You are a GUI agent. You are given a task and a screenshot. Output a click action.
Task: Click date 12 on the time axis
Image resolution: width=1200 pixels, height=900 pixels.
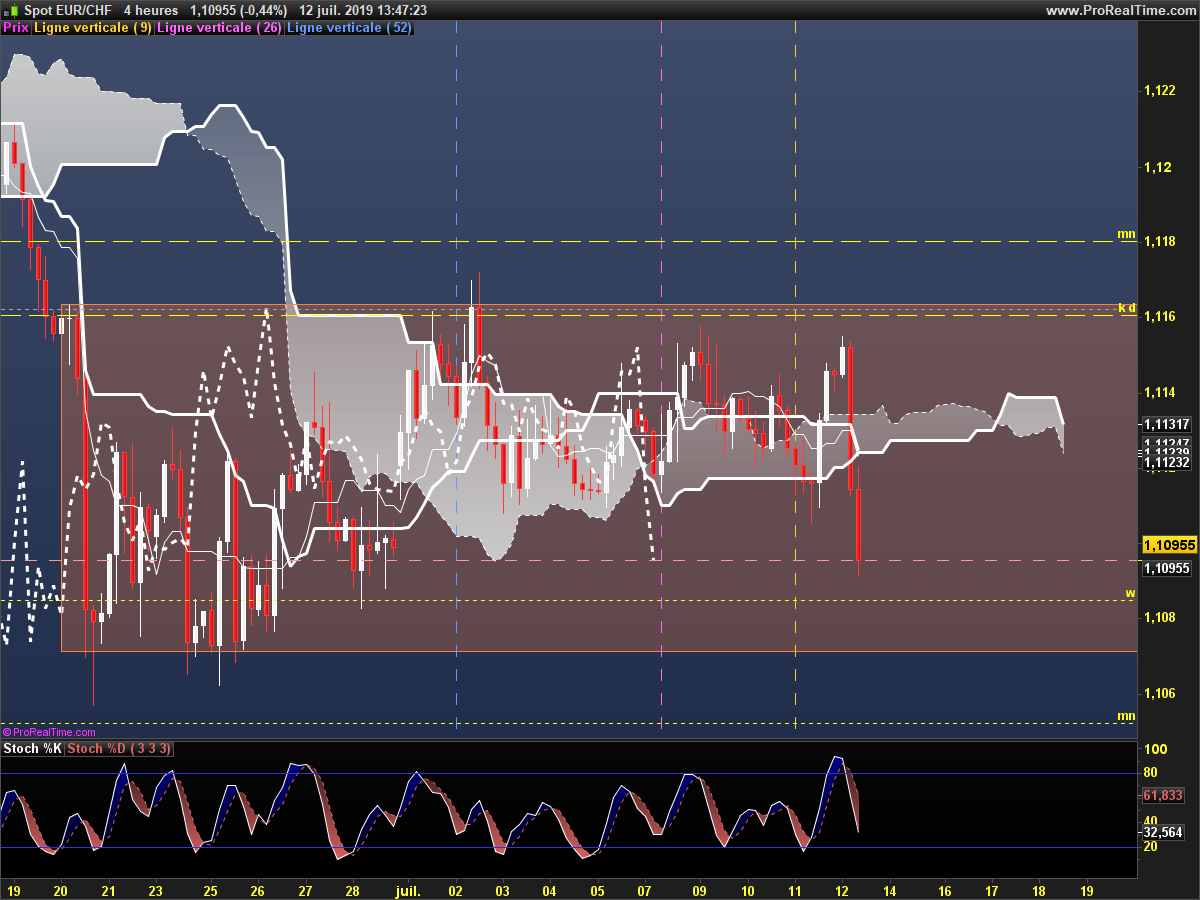click(842, 889)
